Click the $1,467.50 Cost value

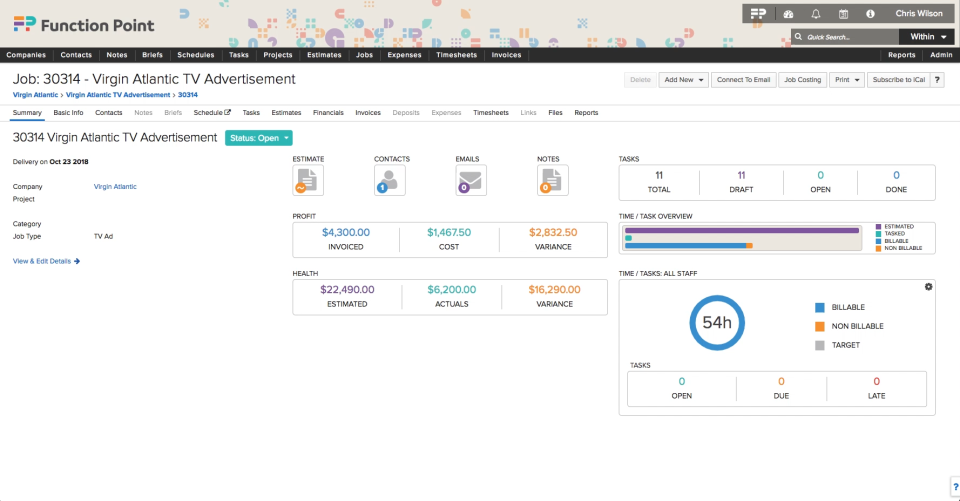point(449,233)
